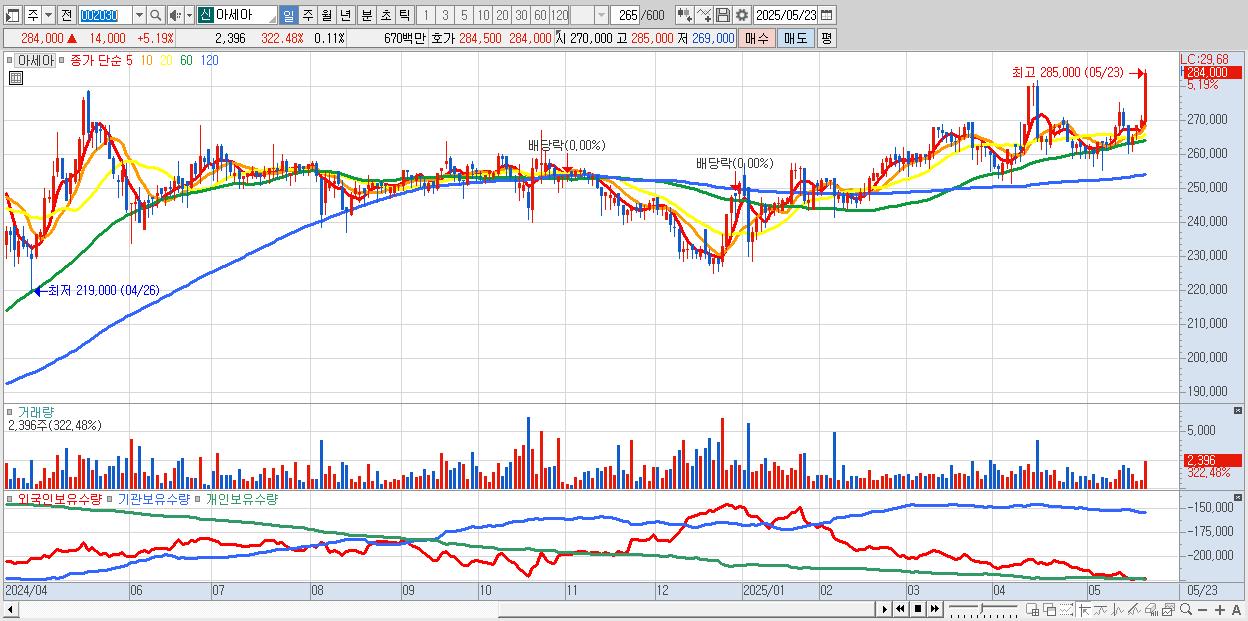This screenshot has width=1248, height=621.
Task: Switch to 틱 tick period
Action: pyautogui.click(x=404, y=15)
